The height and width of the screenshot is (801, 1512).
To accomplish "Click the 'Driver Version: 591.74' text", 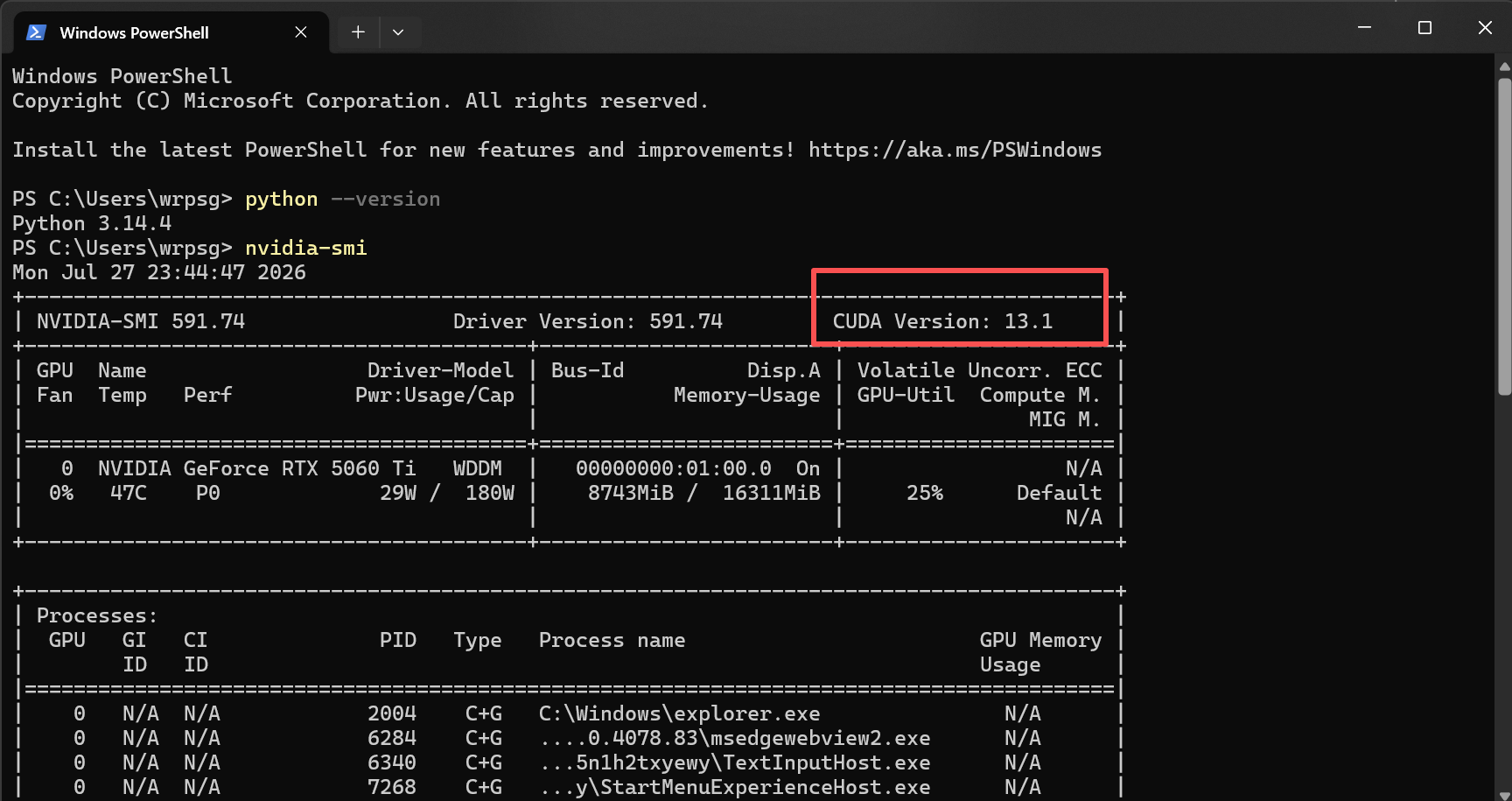I will tap(588, 321).
